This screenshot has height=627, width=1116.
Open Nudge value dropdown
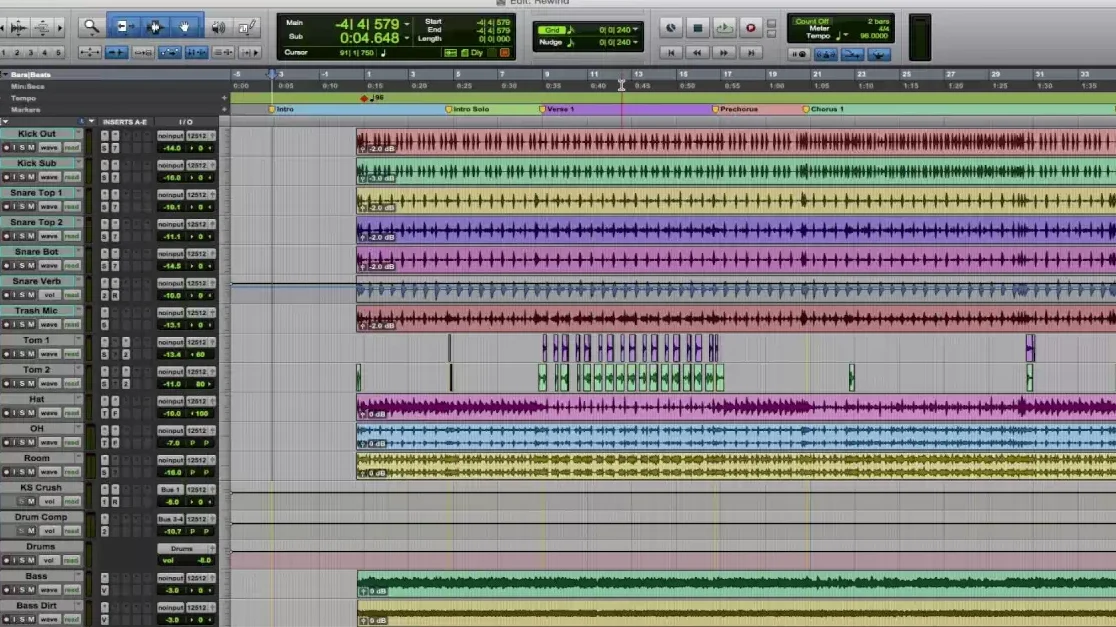(x=635, y=42)
